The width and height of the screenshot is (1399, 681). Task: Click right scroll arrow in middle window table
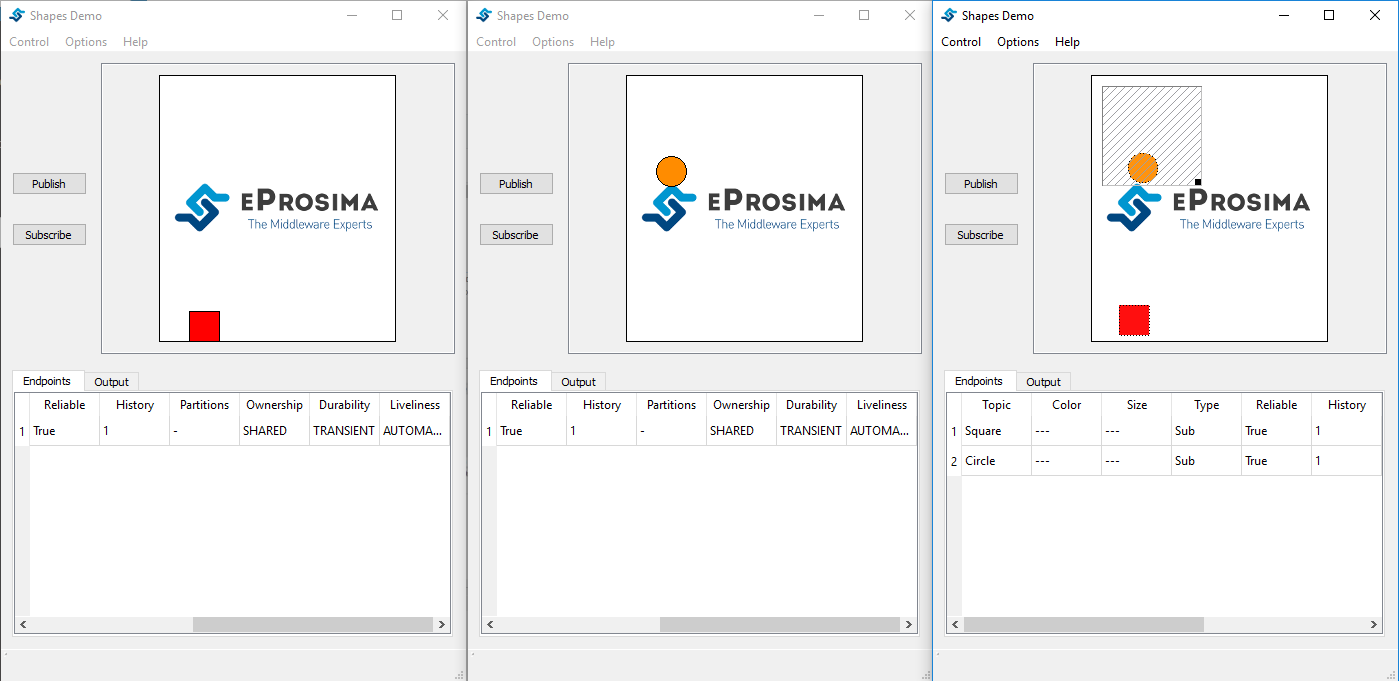pos(908,624)
